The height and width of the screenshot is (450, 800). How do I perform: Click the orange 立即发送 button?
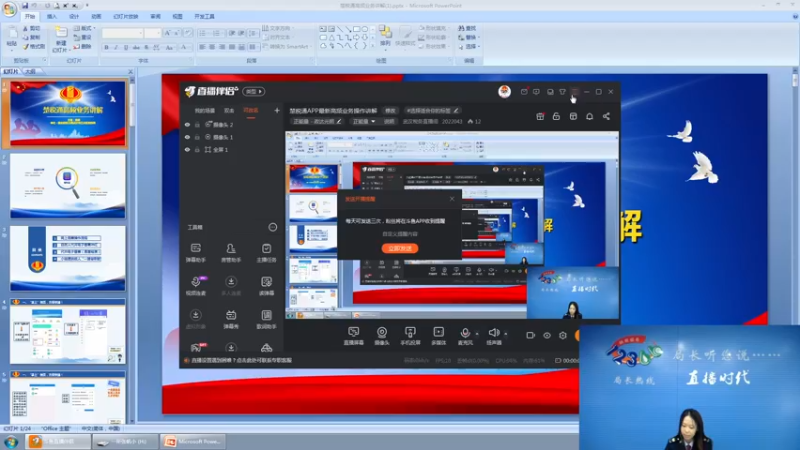click(400, 248)
